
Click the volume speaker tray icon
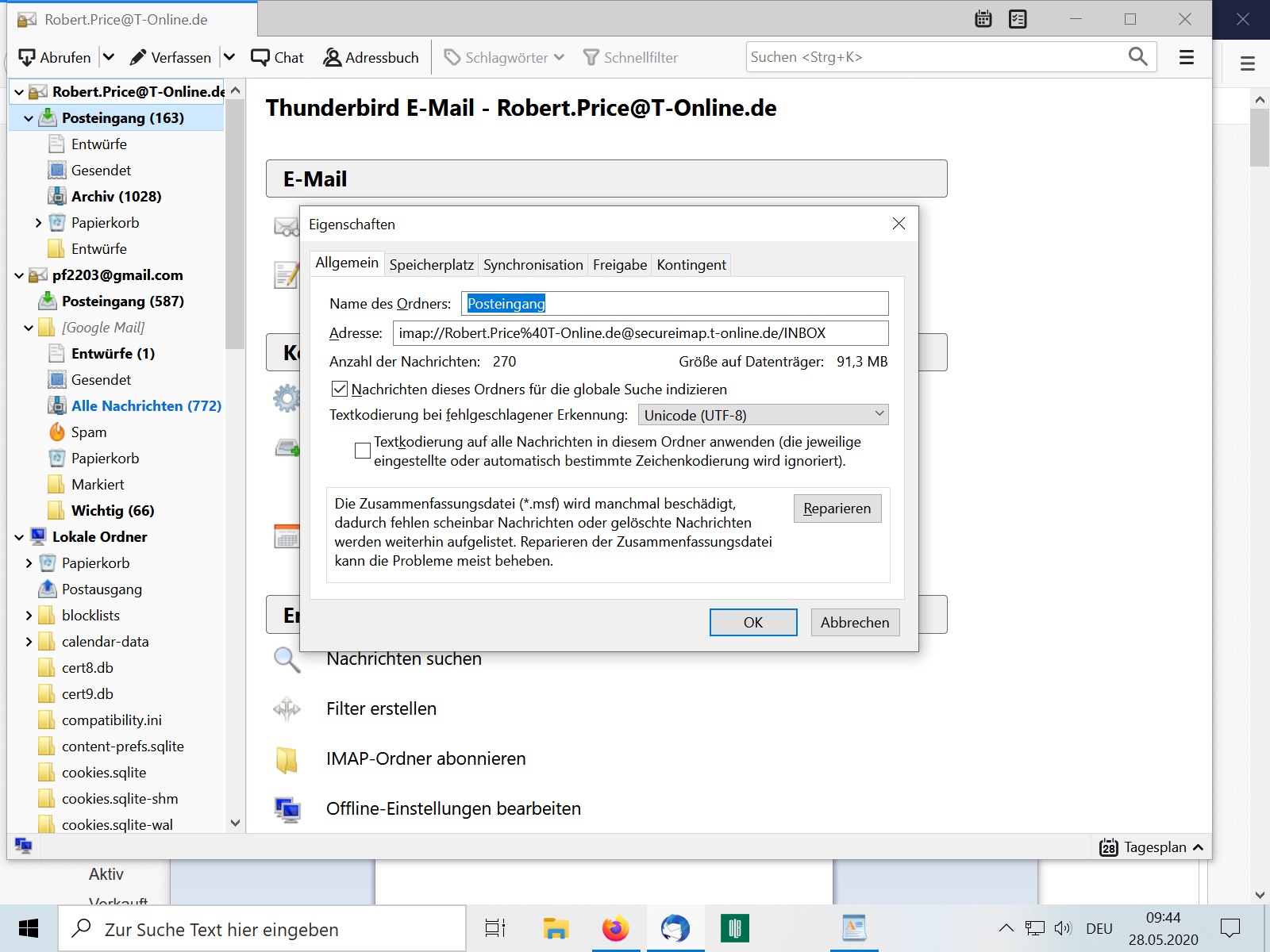point(1063,928)
